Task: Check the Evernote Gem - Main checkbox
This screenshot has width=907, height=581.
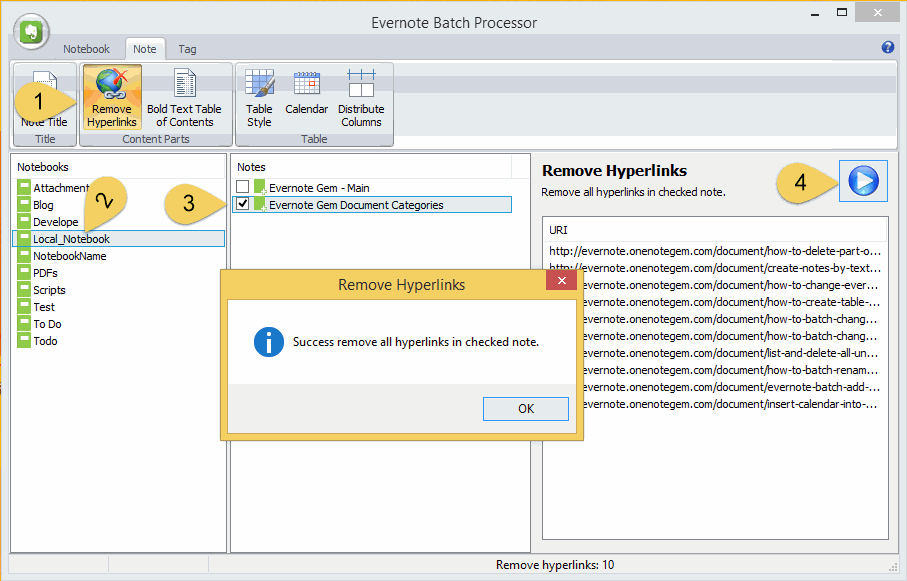Action: pos(242,186)
